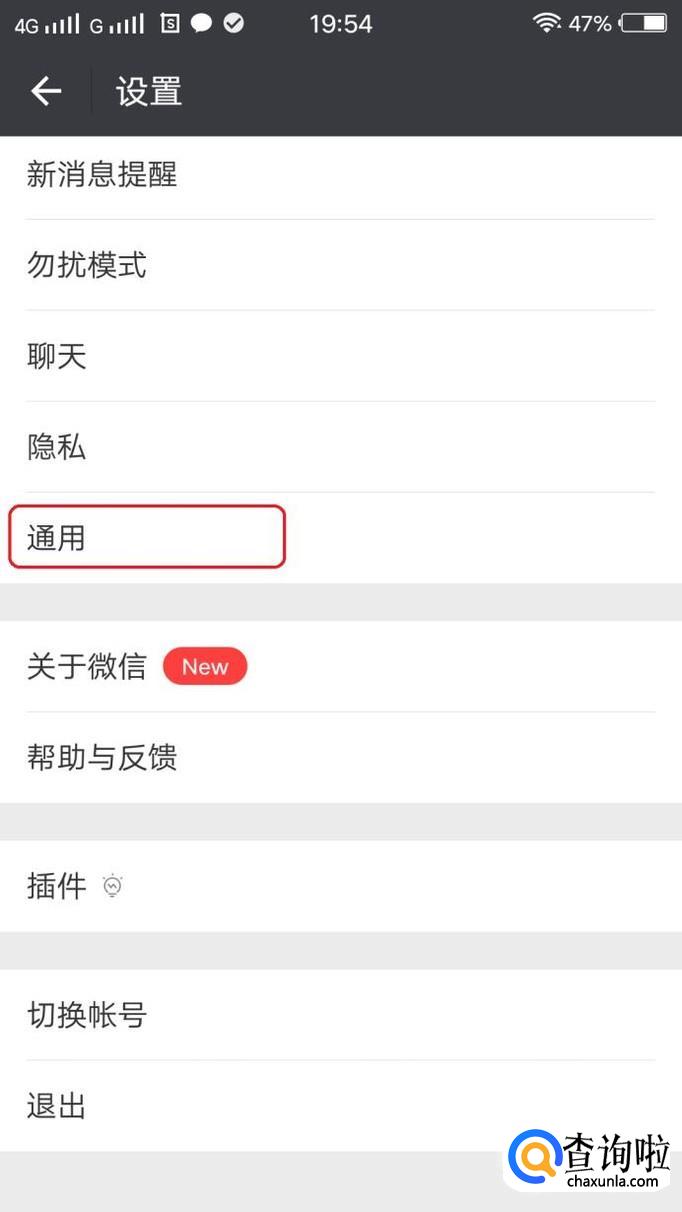Open 勿扰模式 settings
Screen dimensions: 682x1212
(x=87, y=265)
